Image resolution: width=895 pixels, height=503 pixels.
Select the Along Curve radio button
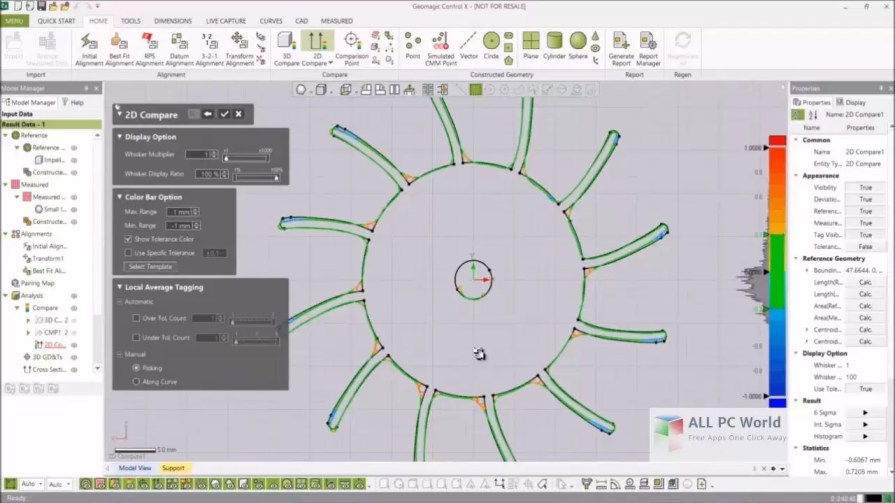pyautogui.click(x=136, y=382)
